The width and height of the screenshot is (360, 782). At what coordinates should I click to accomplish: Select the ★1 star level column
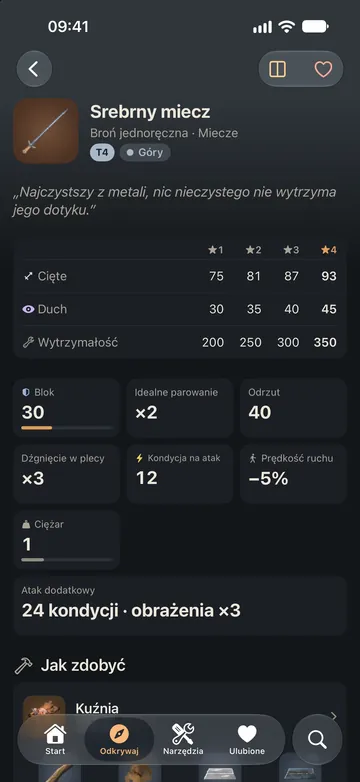(x=216, y=250)
